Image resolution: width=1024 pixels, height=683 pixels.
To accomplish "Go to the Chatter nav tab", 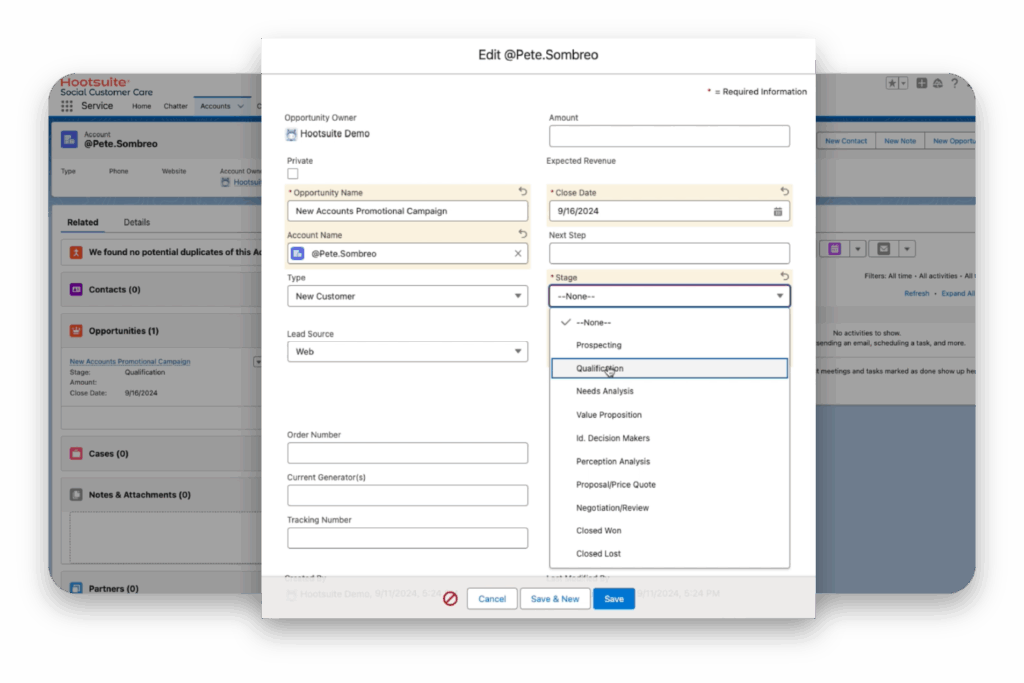I will pos(175,106).
